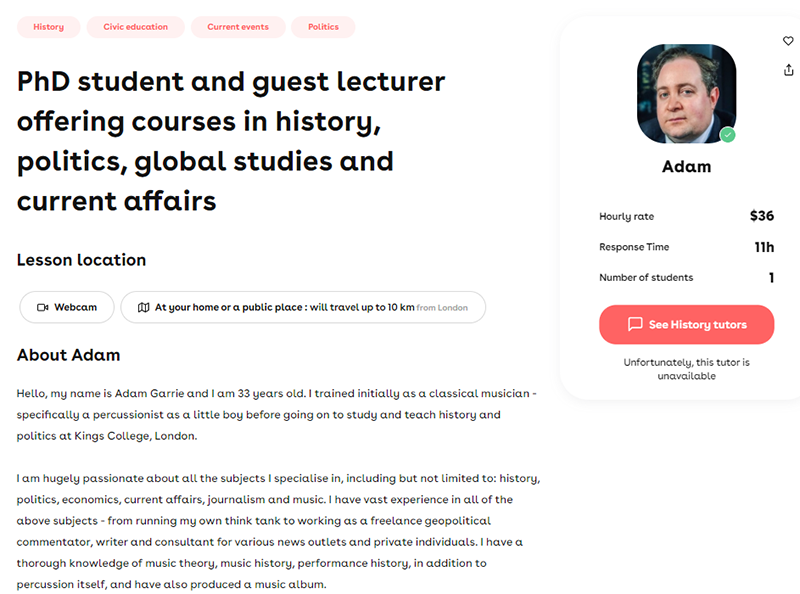Click the Number of students row

[686, 278]
